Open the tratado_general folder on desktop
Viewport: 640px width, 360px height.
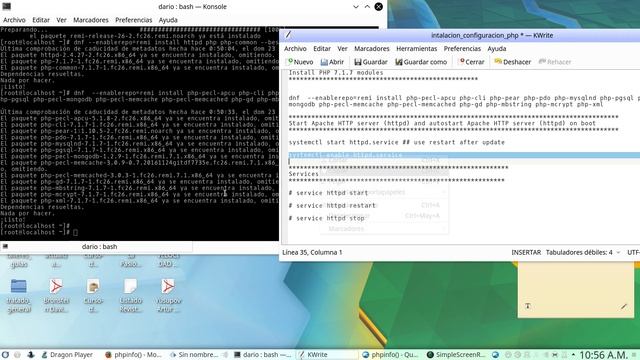click(x=19, y=296)
